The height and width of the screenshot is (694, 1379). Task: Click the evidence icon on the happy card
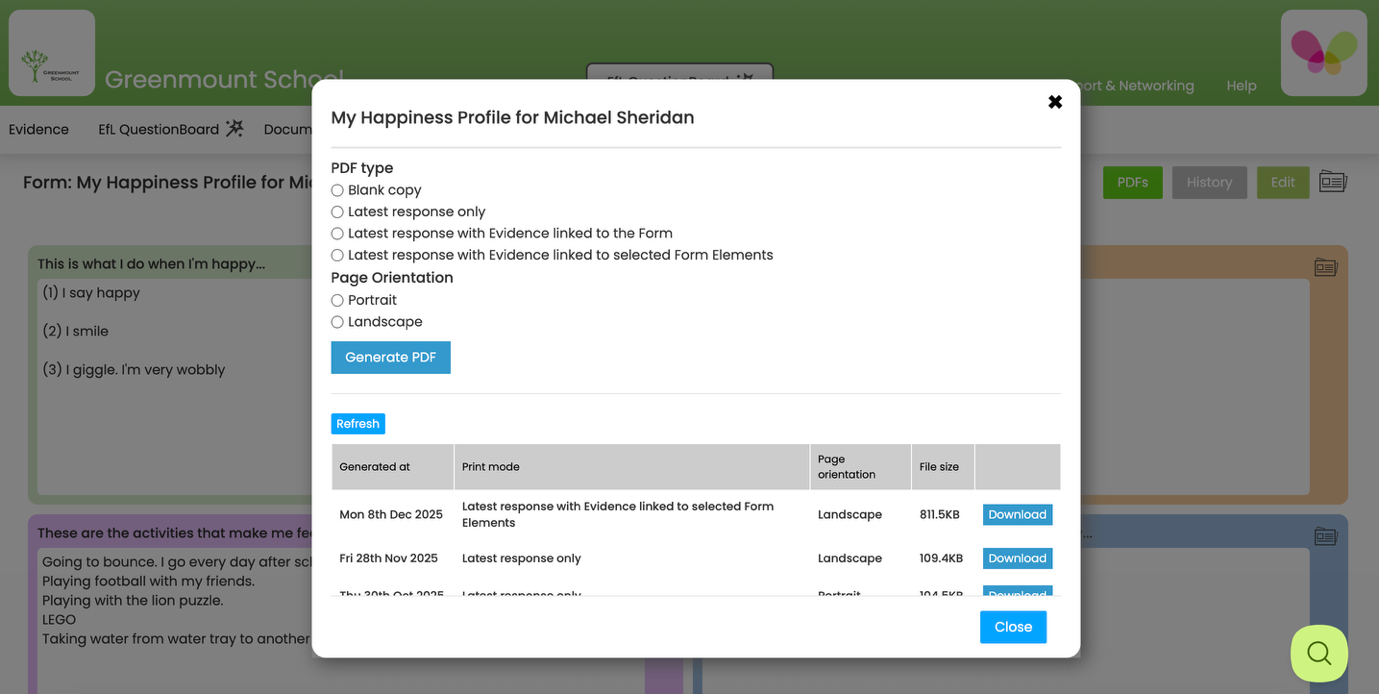(1325, 267)
